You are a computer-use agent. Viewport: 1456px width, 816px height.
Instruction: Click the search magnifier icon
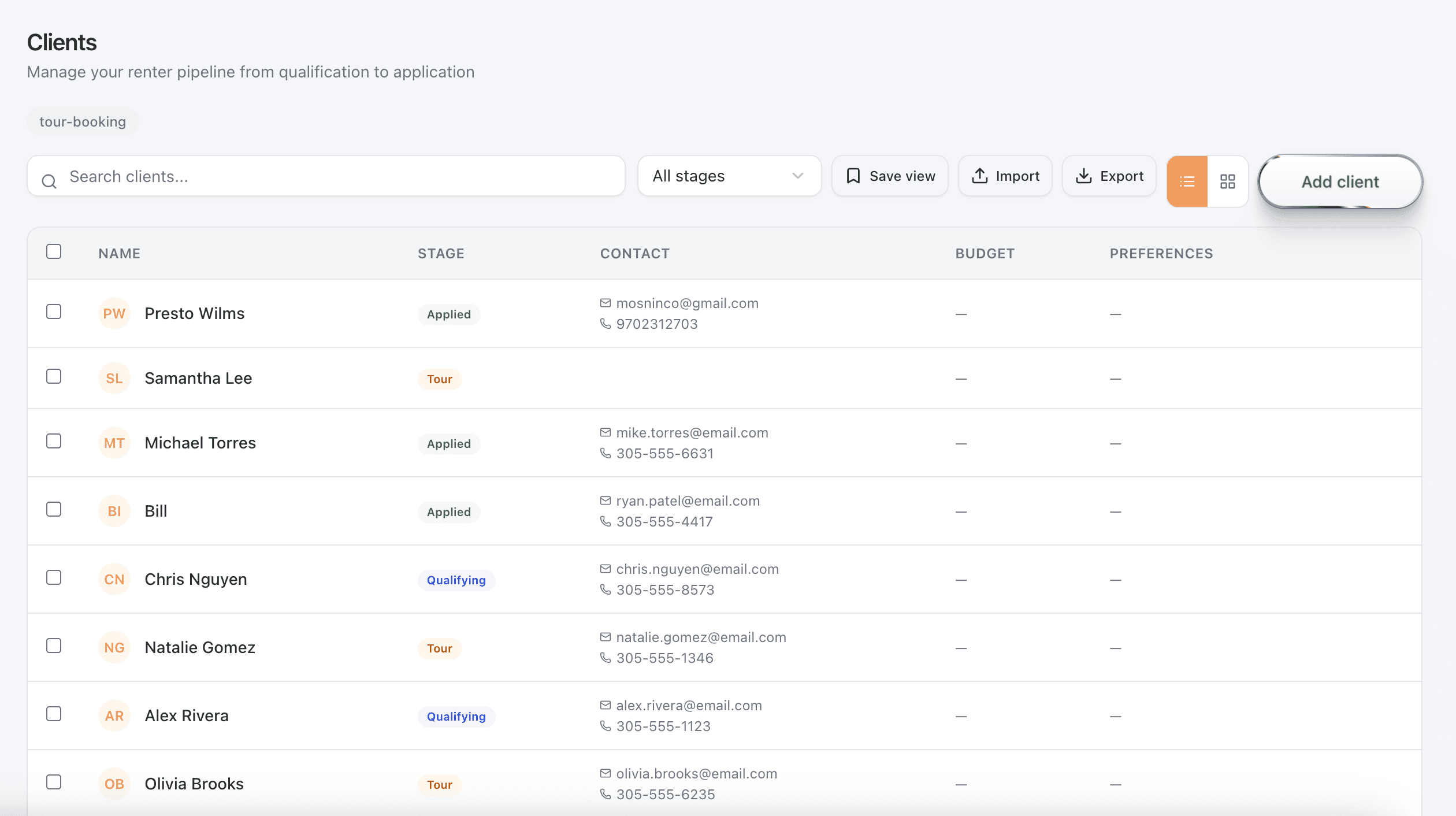pos(49,180)
